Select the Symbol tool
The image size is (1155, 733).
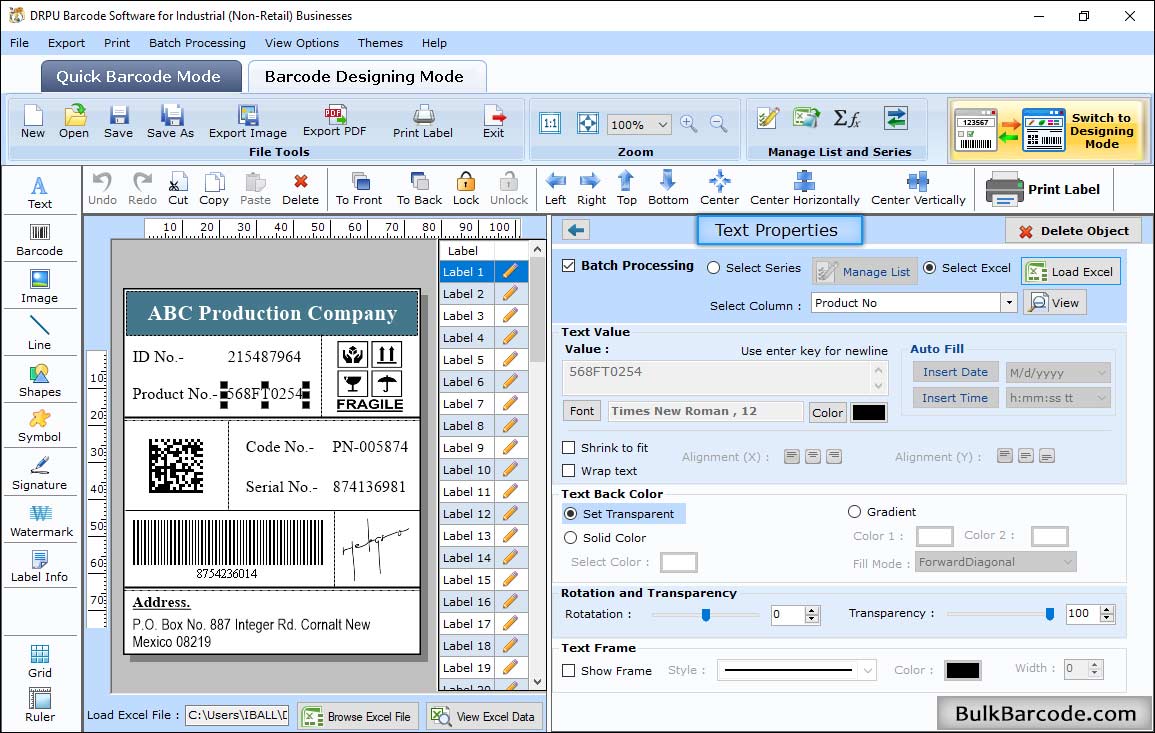point(40,427)
